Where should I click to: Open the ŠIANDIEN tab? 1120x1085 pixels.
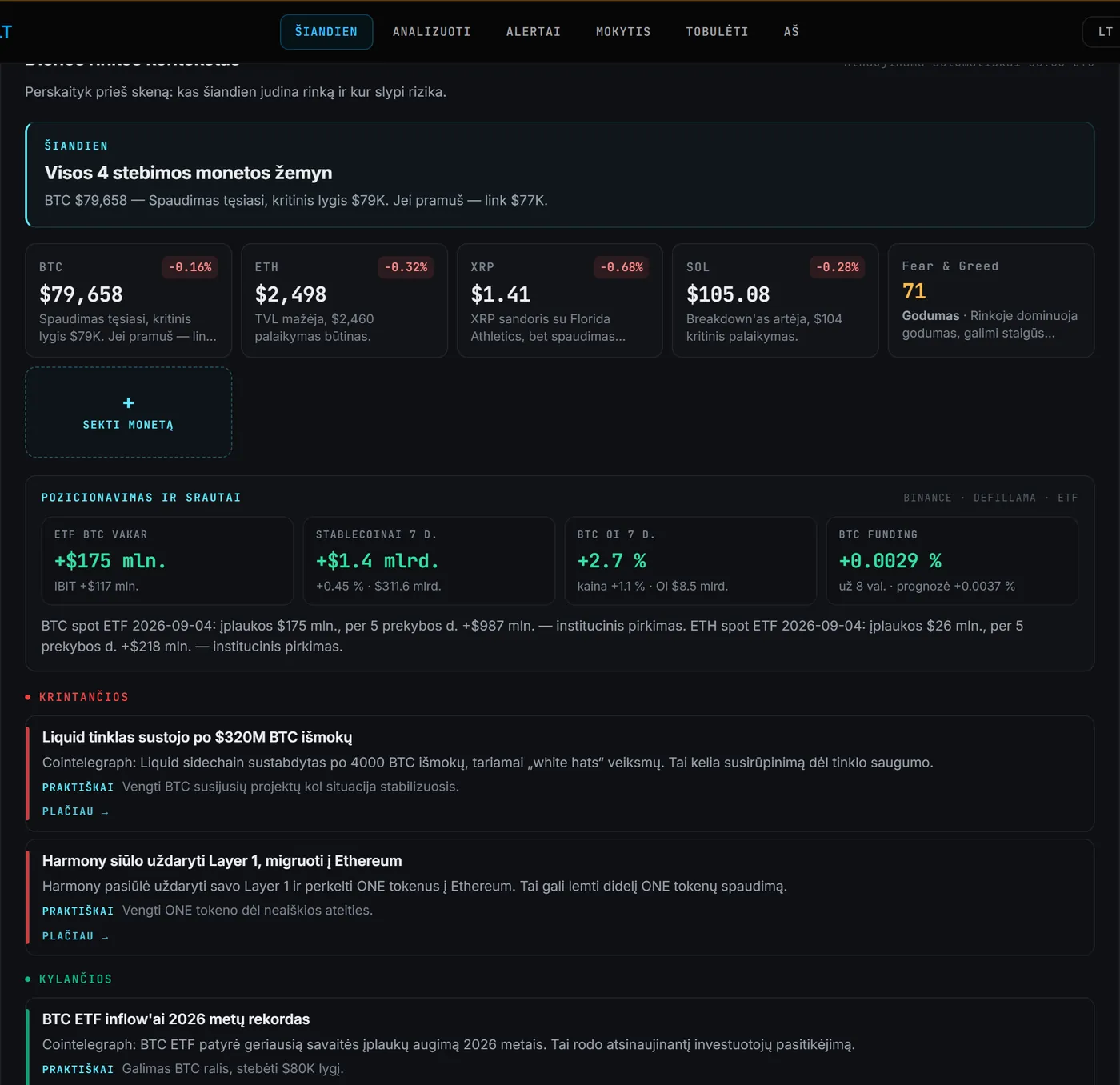point(326,32)
